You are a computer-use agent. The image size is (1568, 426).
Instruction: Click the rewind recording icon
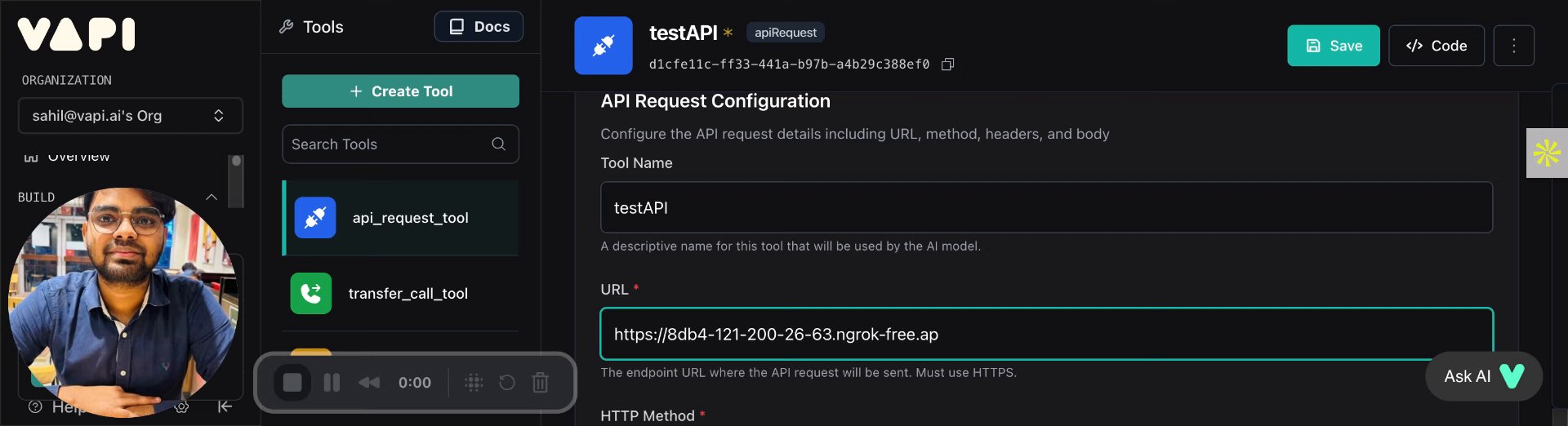[369, 383]
